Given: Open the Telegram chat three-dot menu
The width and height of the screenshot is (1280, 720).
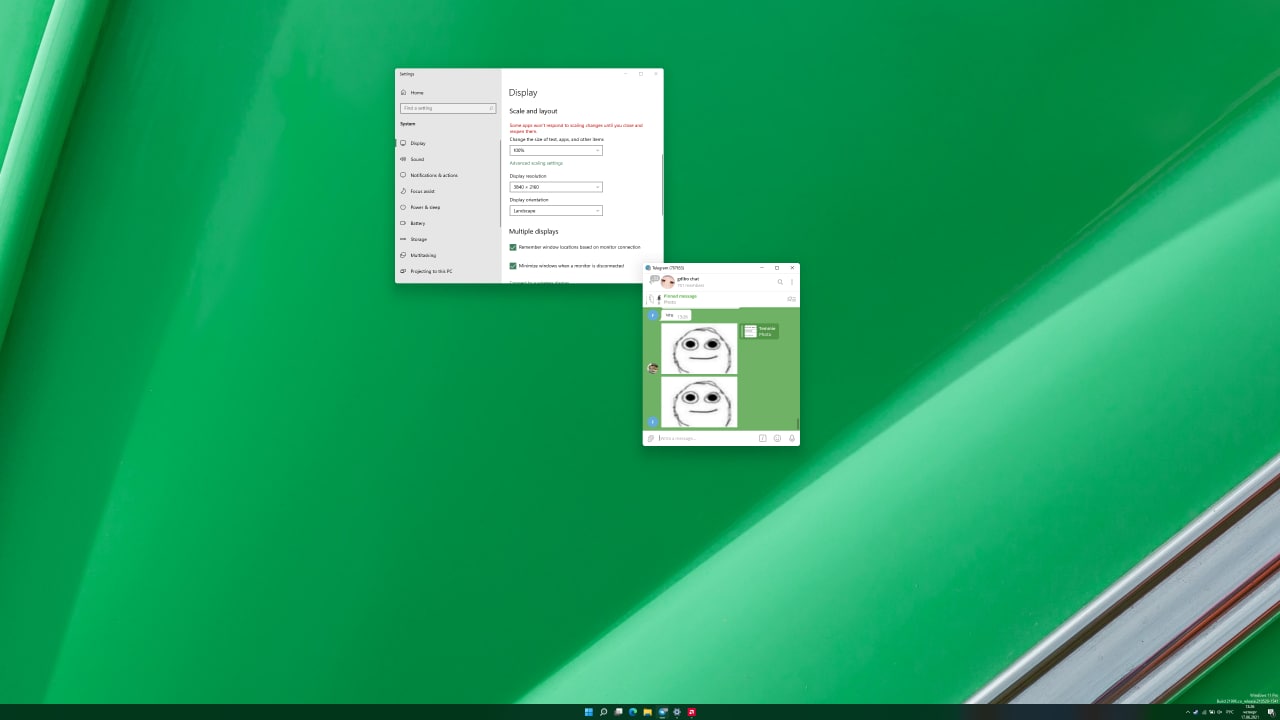Looking at the screenshot, I should (x=792, y=282).
